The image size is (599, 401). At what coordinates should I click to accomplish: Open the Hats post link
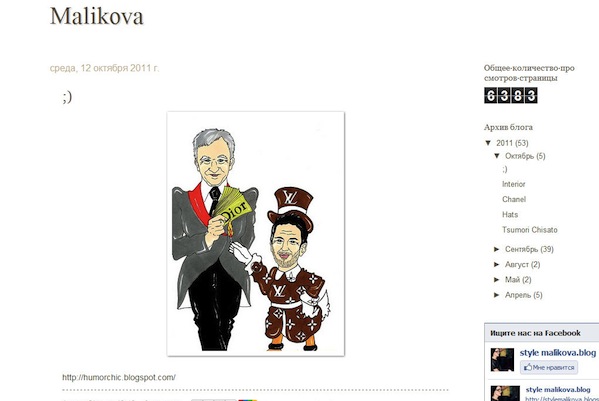(x=510, y=215)
